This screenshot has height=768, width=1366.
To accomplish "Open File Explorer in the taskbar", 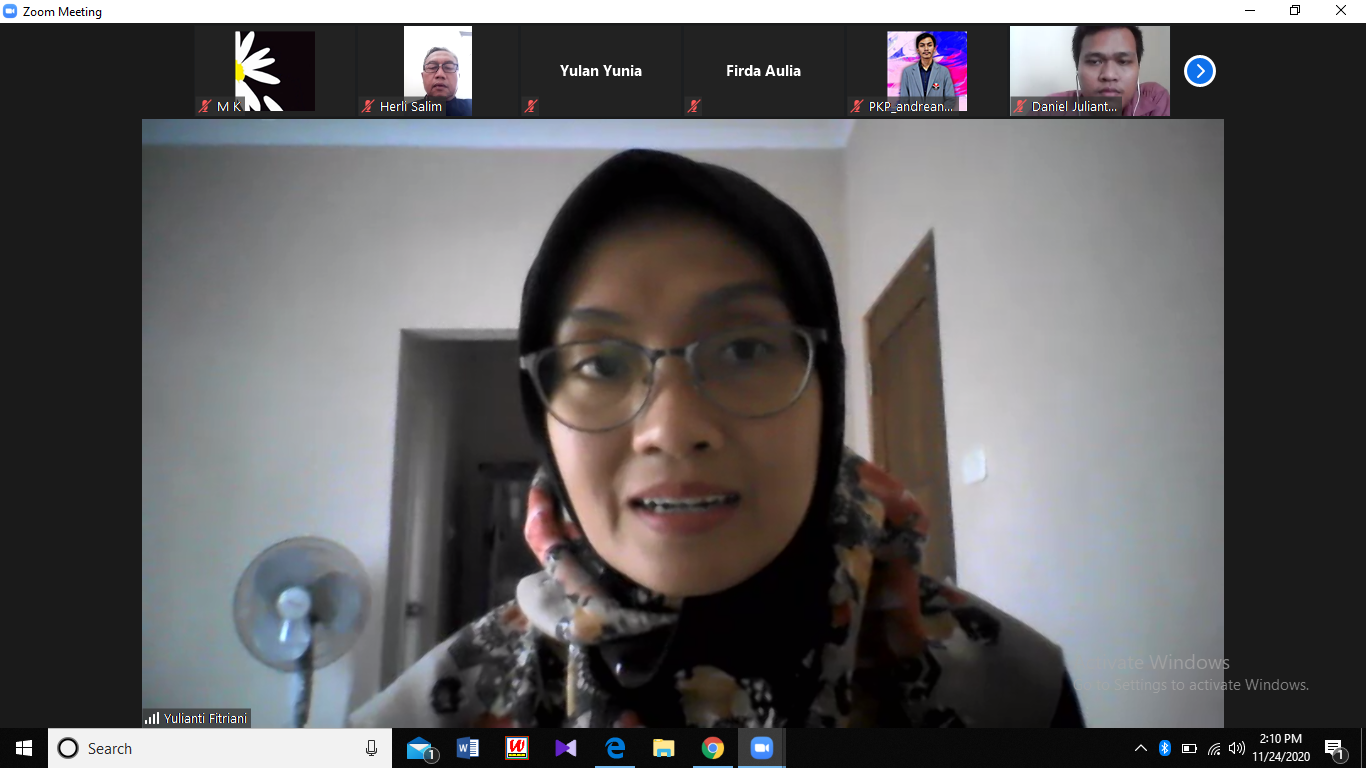I will point(663,748).
